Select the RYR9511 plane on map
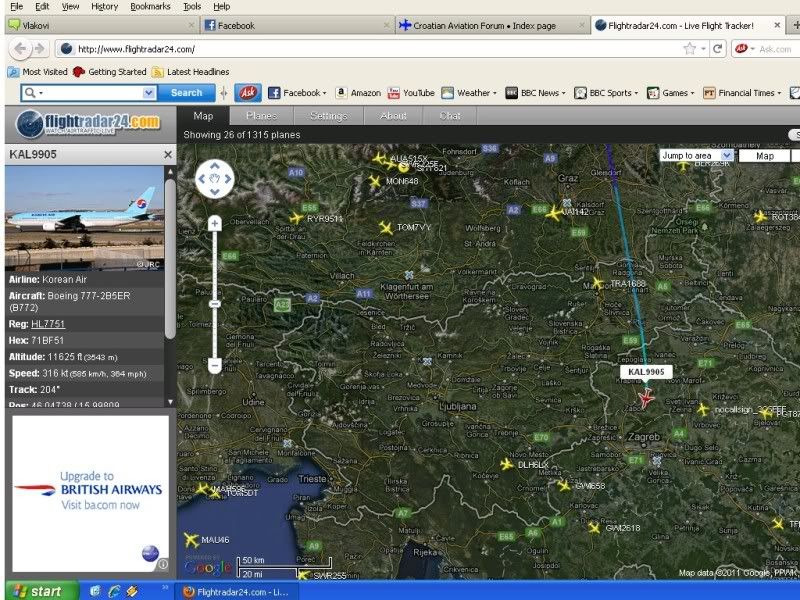This screenshot has width=800, height=600. pos(296,218)
